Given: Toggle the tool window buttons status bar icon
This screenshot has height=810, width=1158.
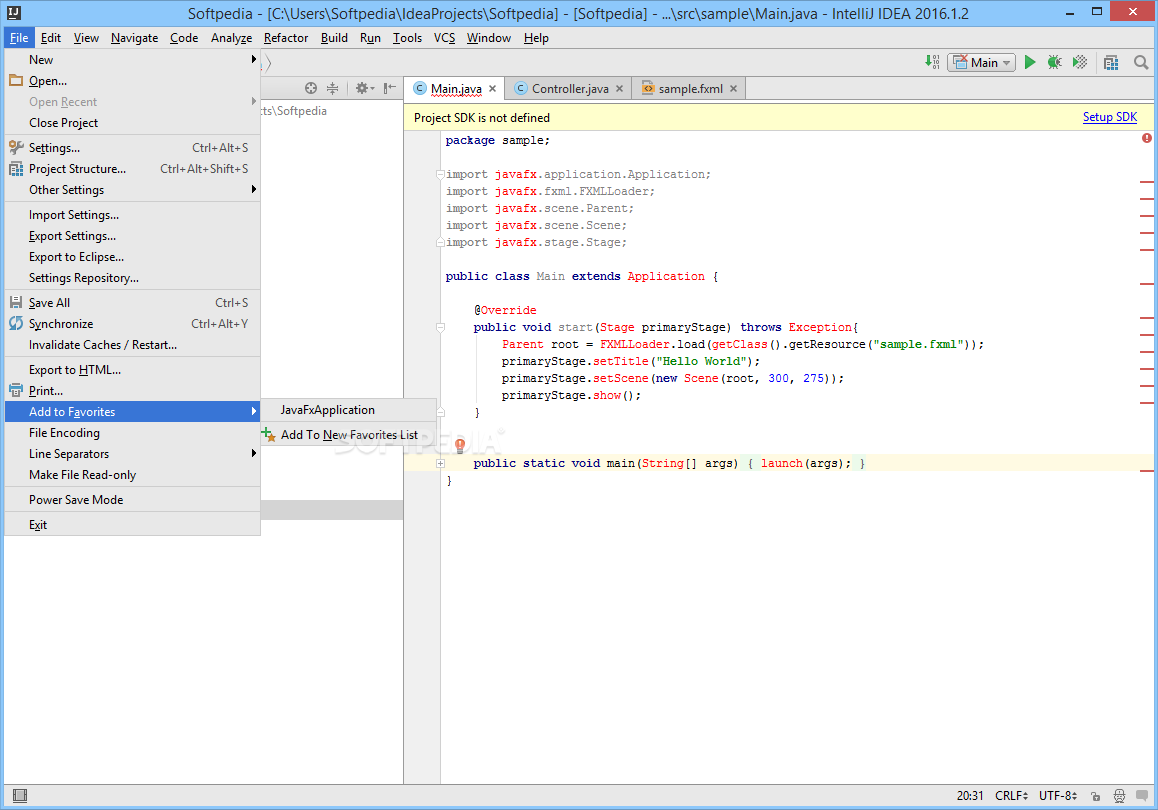Looking at the screenshot, I should [20, 795].
